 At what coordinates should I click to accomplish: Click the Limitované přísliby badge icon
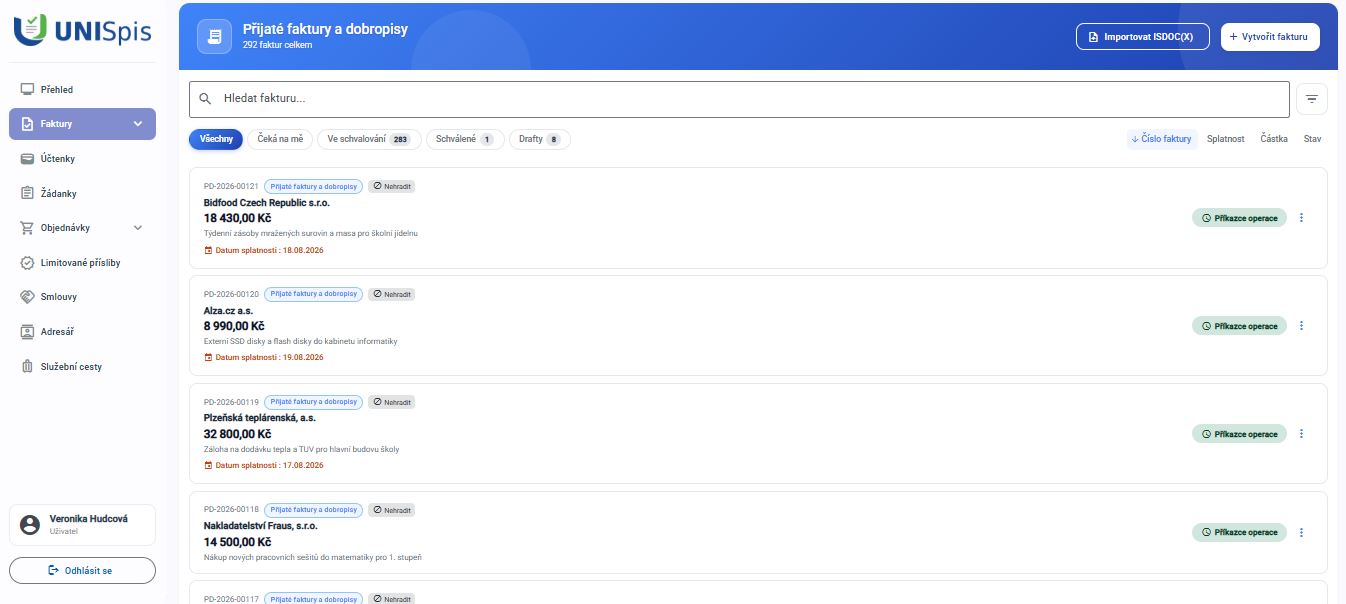[28, 262]
